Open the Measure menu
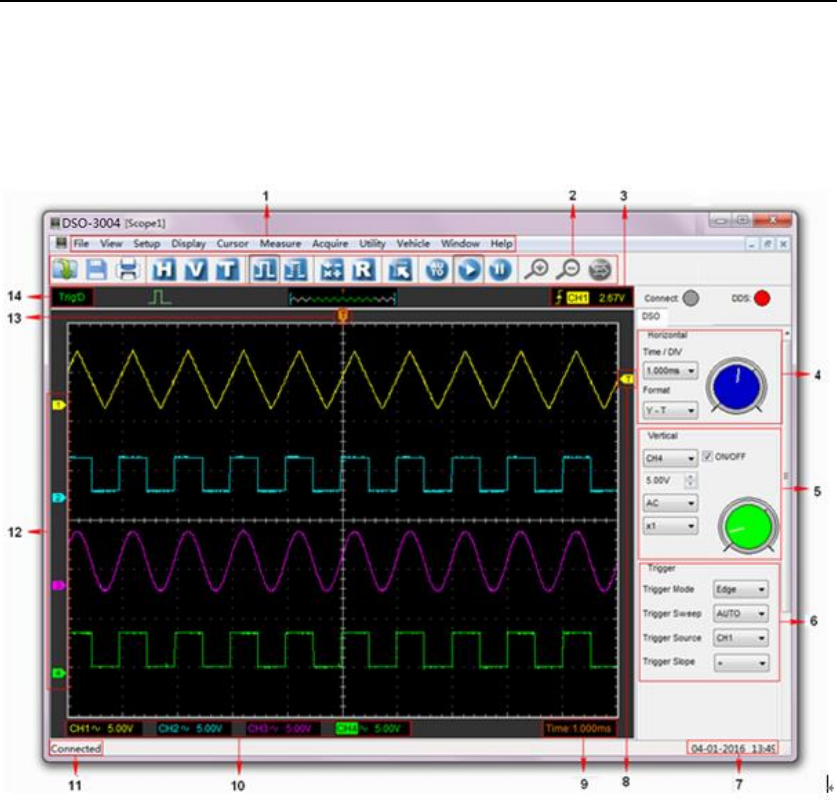The height and width of the screenshot is (800, 837). [280, 243]
